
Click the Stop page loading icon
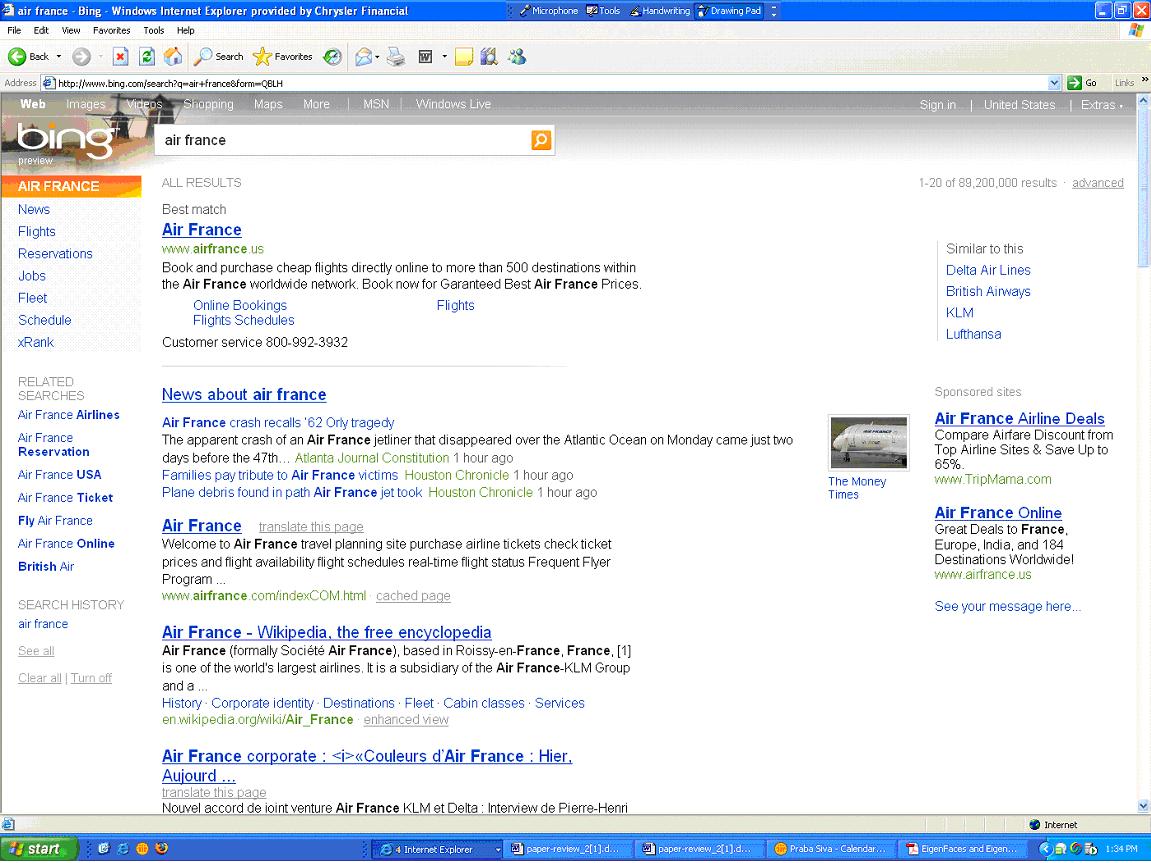(x=121, y=57)
